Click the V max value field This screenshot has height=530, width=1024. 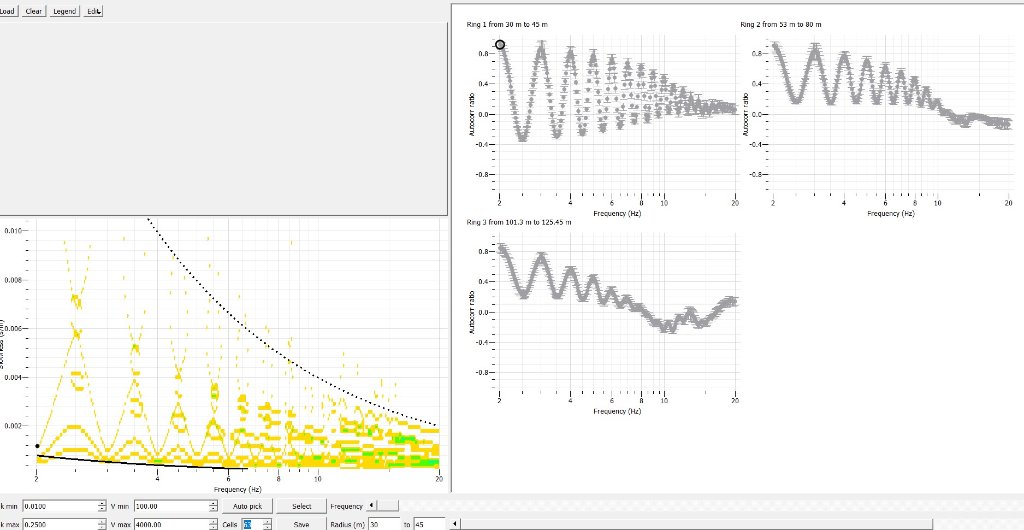pyautogui.click(x=172, y=524)
